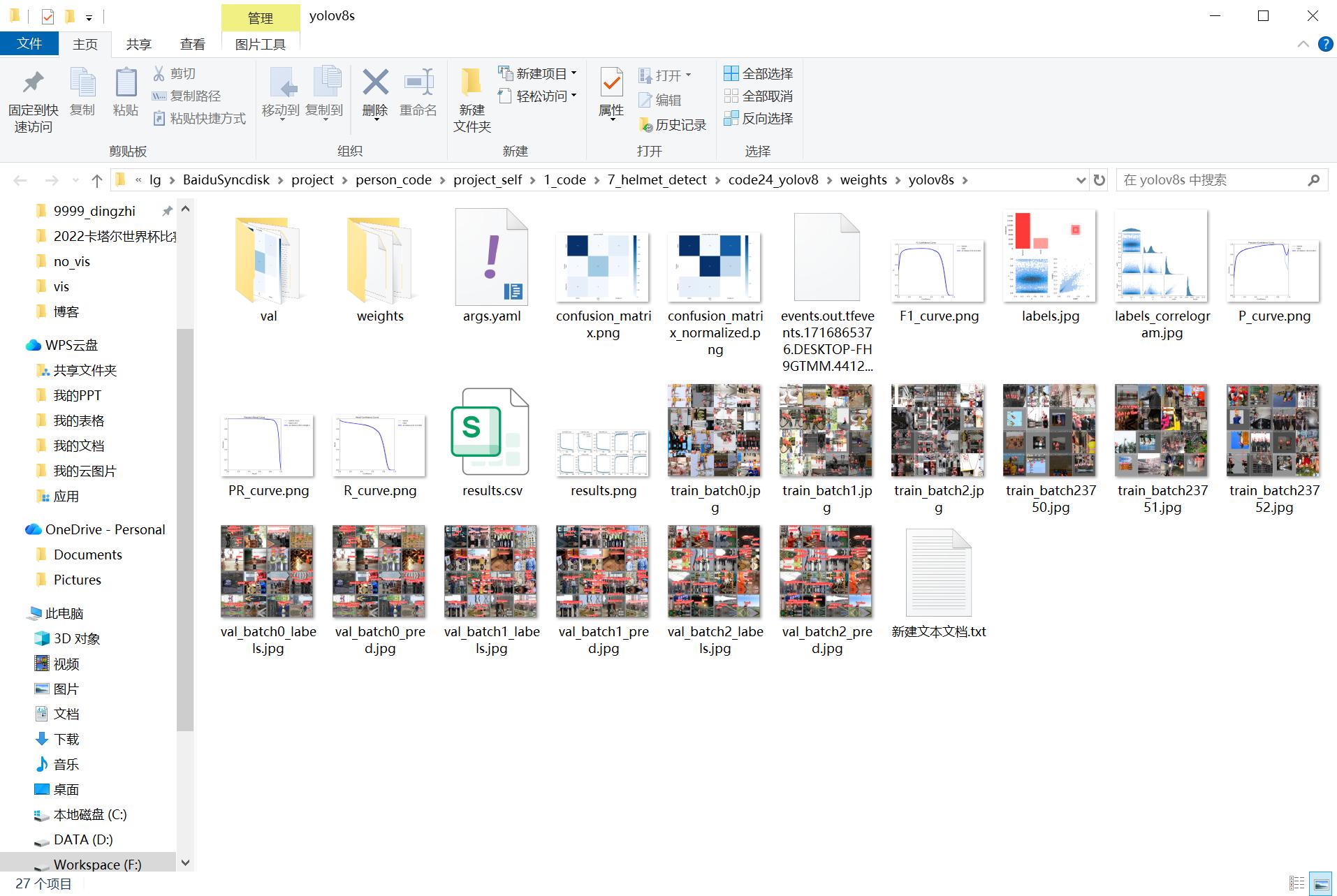Viewport: 1337px width, 896px height.
Task: Go back with the back arrow
Action: pyautogui.click(x=20, y=180)
